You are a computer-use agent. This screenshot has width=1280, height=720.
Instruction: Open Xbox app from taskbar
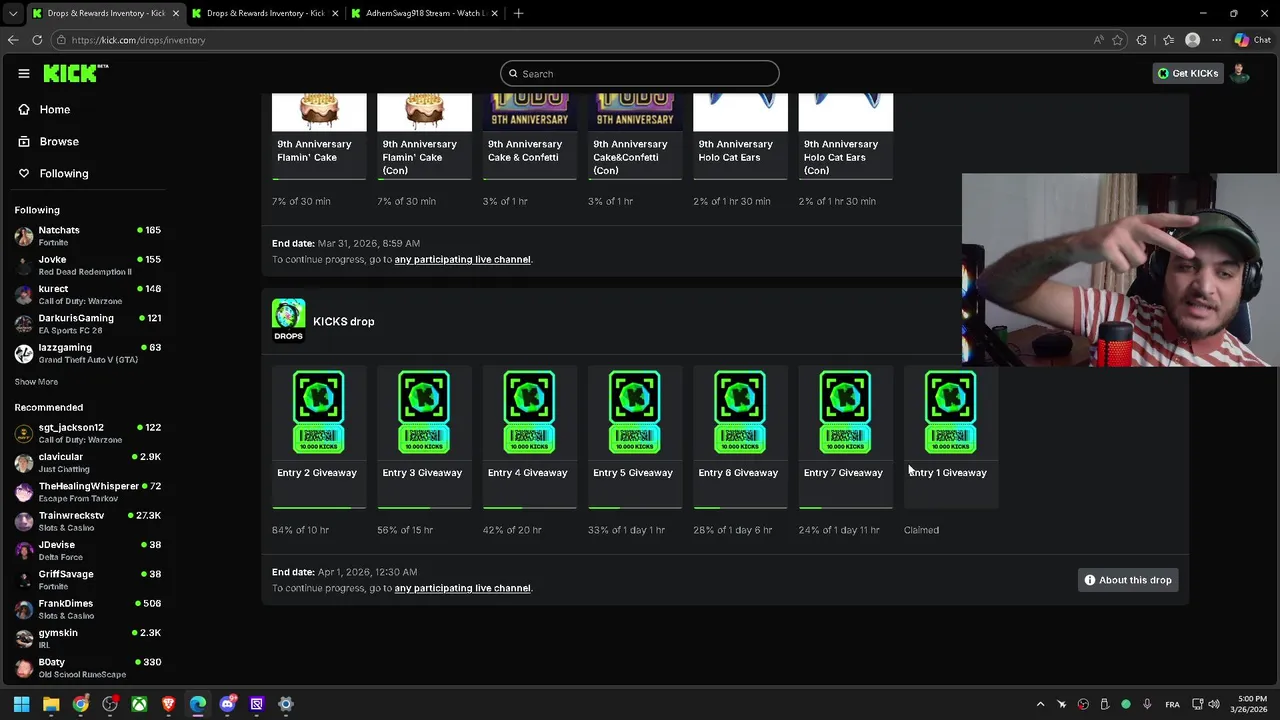(139, 704)
